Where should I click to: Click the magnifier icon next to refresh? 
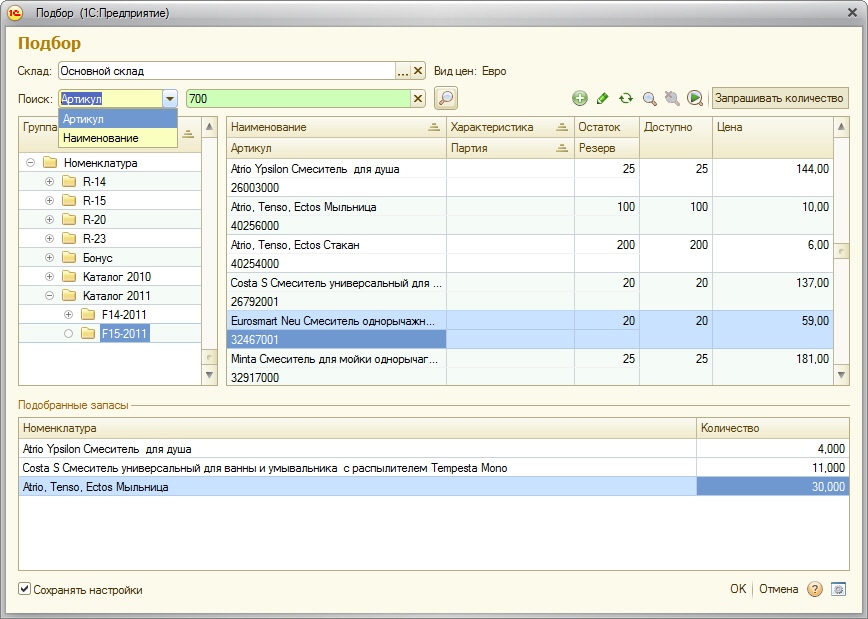(649, 98)
